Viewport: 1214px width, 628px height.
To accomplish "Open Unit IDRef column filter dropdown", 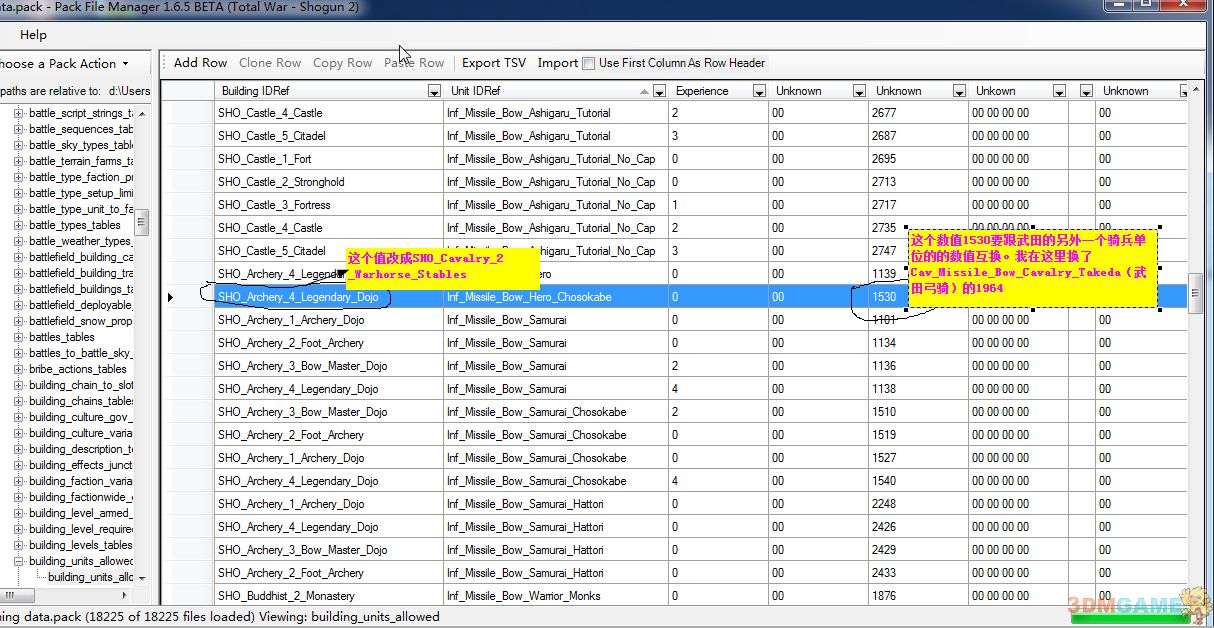I will [659, 91].
